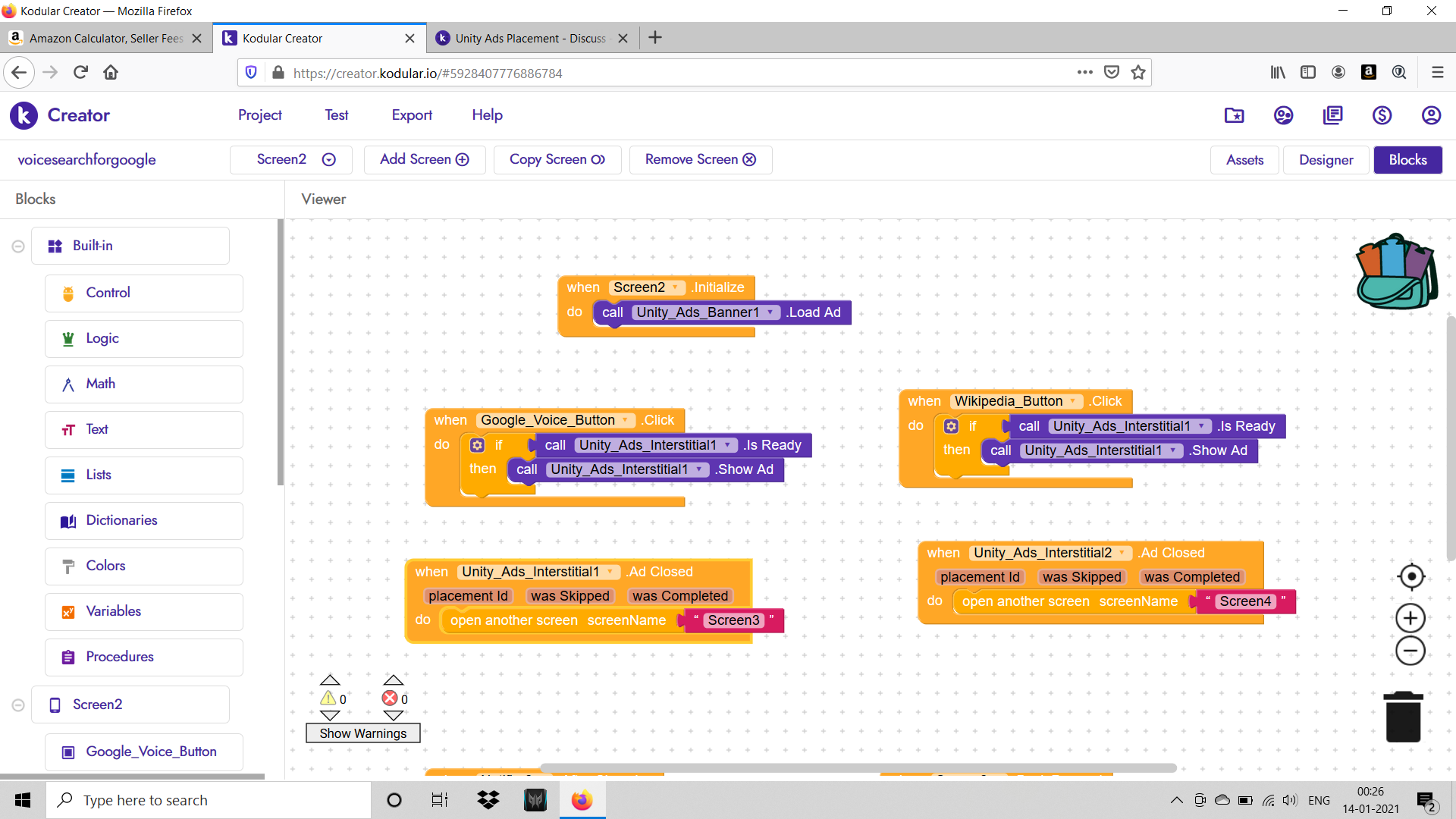The image size is (1456, 819).
Task: Click the backpack icon in the viewer
Action: pos(1396,271)
